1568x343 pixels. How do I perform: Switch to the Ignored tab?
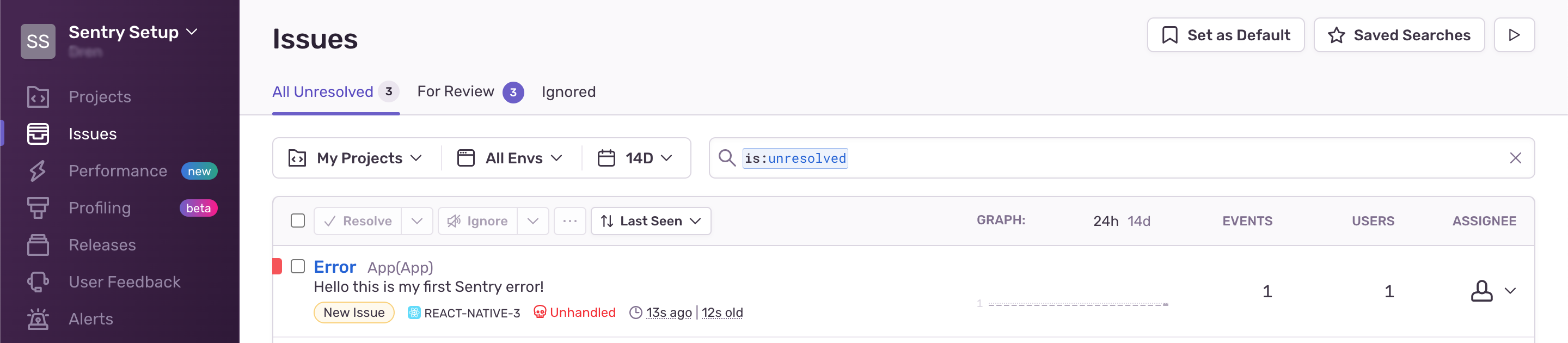[x=568, y=92]
